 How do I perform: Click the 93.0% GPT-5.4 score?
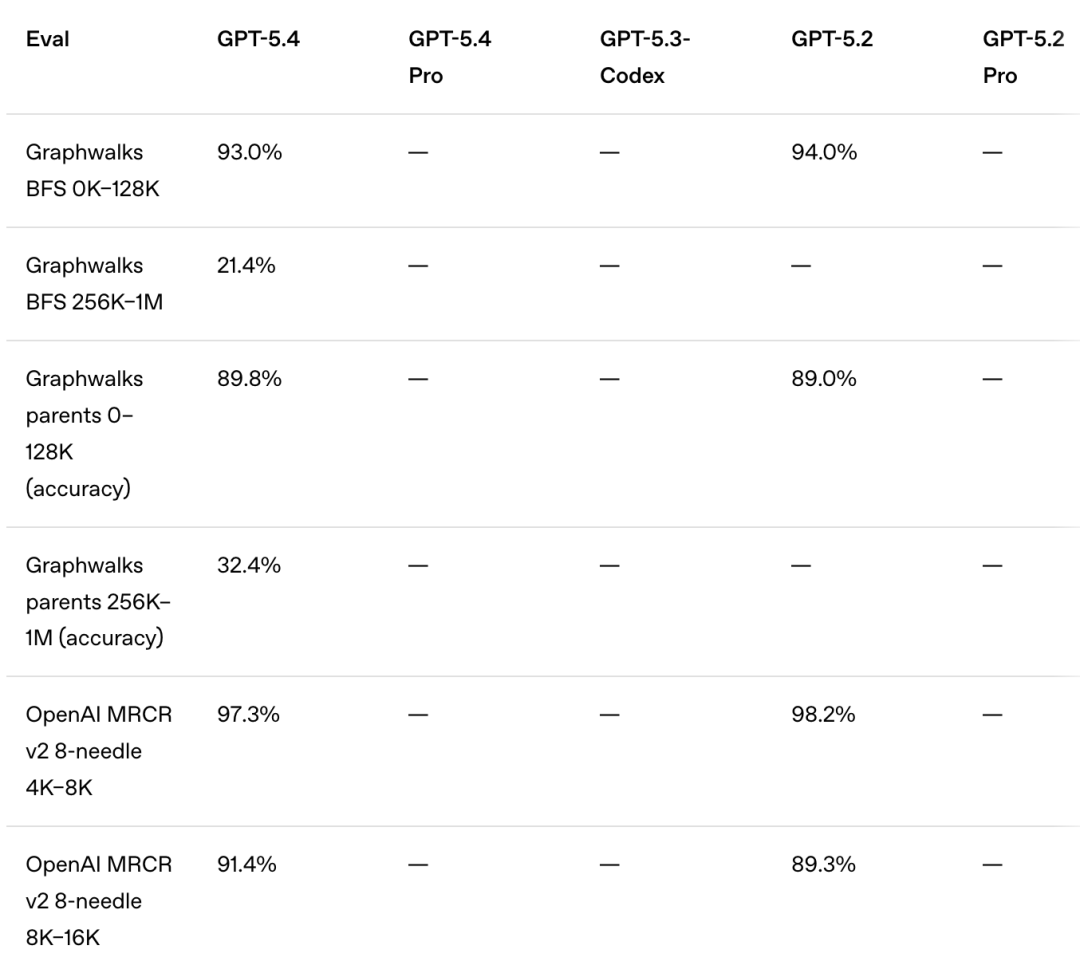(248, 153)
